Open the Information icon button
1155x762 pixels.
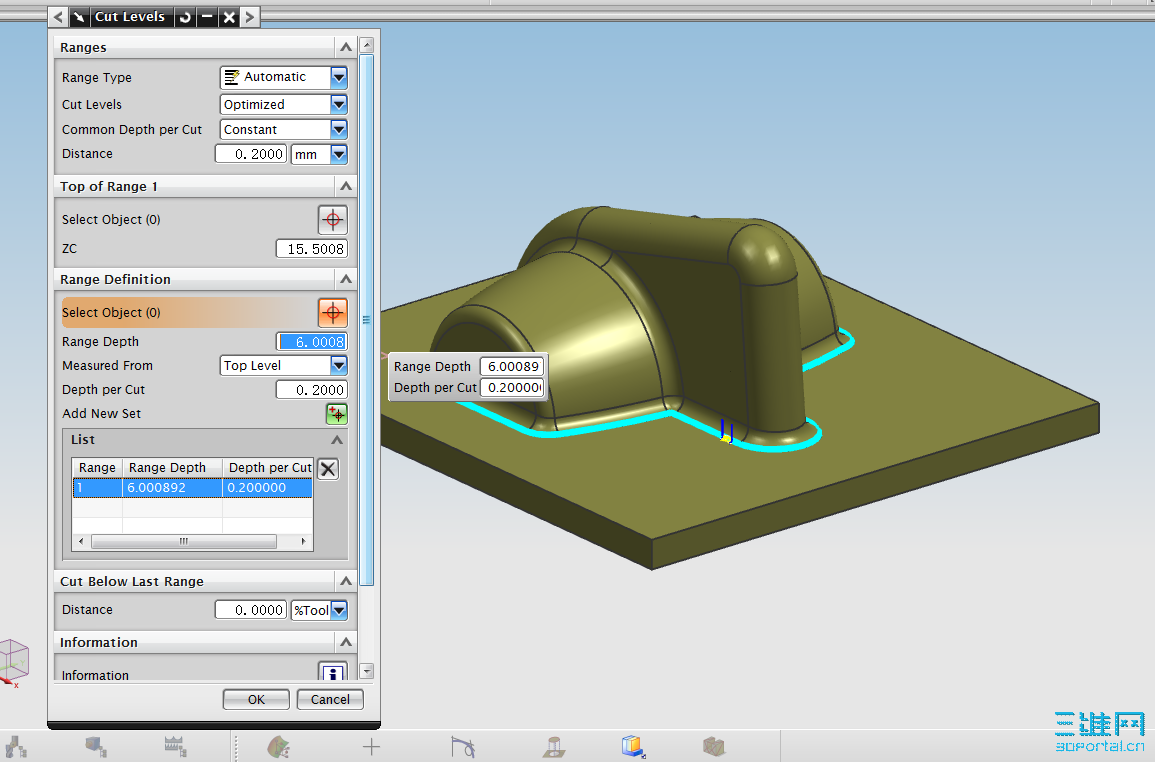332,671
